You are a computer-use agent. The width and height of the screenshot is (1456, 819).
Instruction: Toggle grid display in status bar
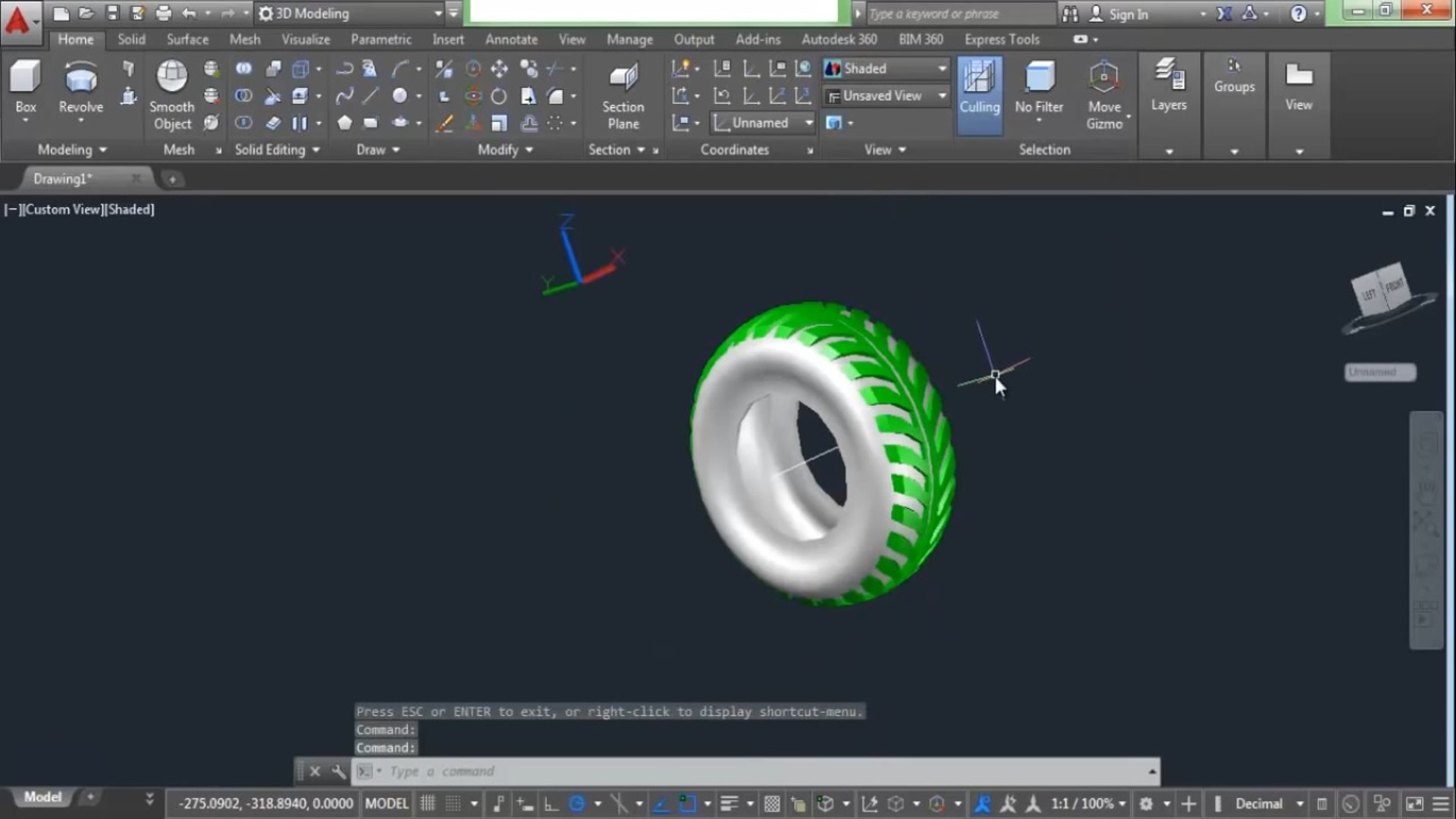(x=428, y=803)
